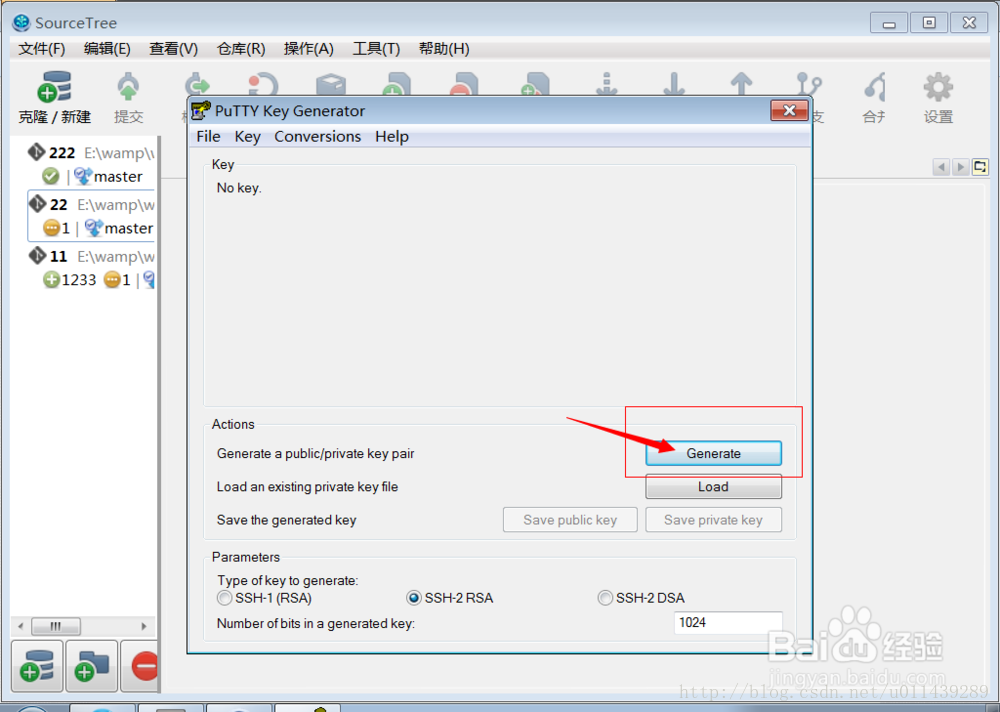Open the PuTTY Help menu
The image size is (1000, 712).
click(x=392, y=137)
